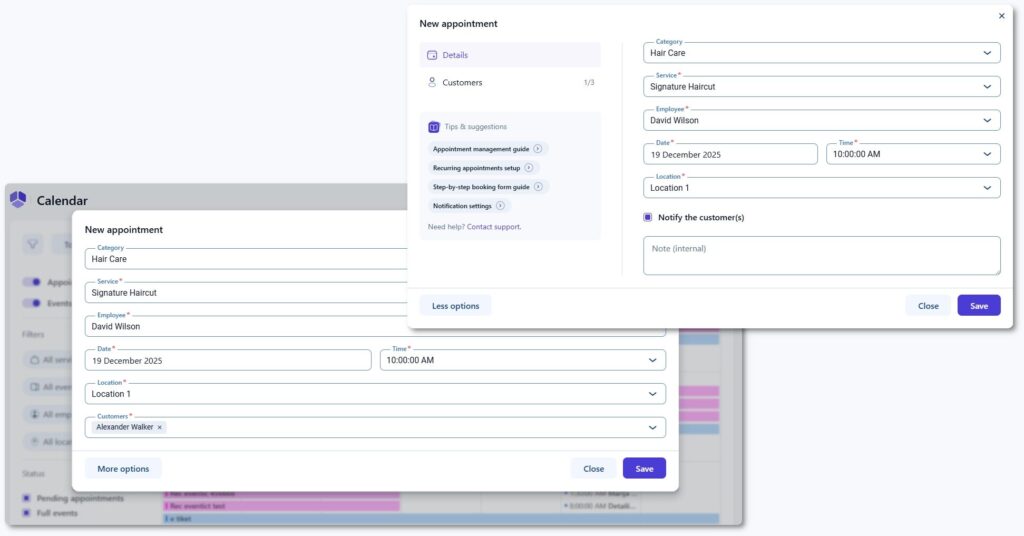The height and width of the screenshot is (536, 1024).
Task: Switch to the Customers tab
Action: pyautogui.click(x=462, y=83)
